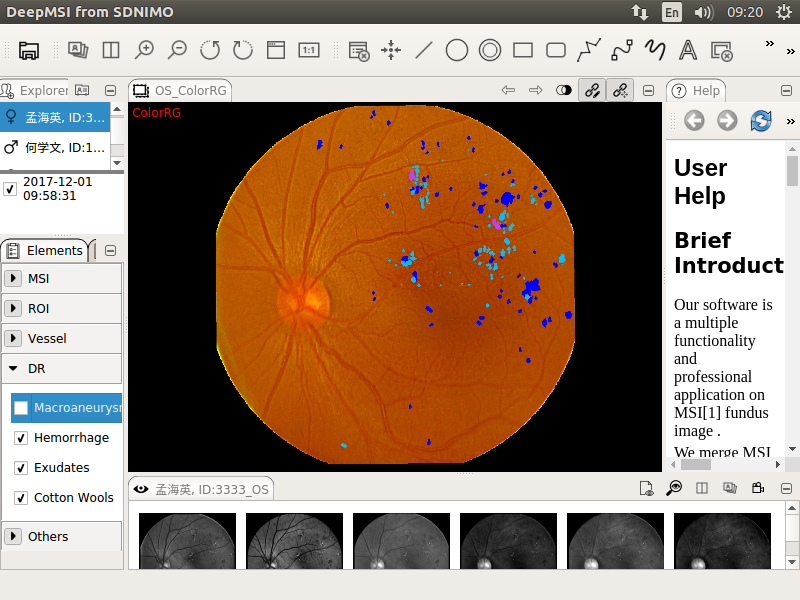This screenshot has width=800, height=600.
Task: Rotate image counterclockwise
Action: pos(210,50)
